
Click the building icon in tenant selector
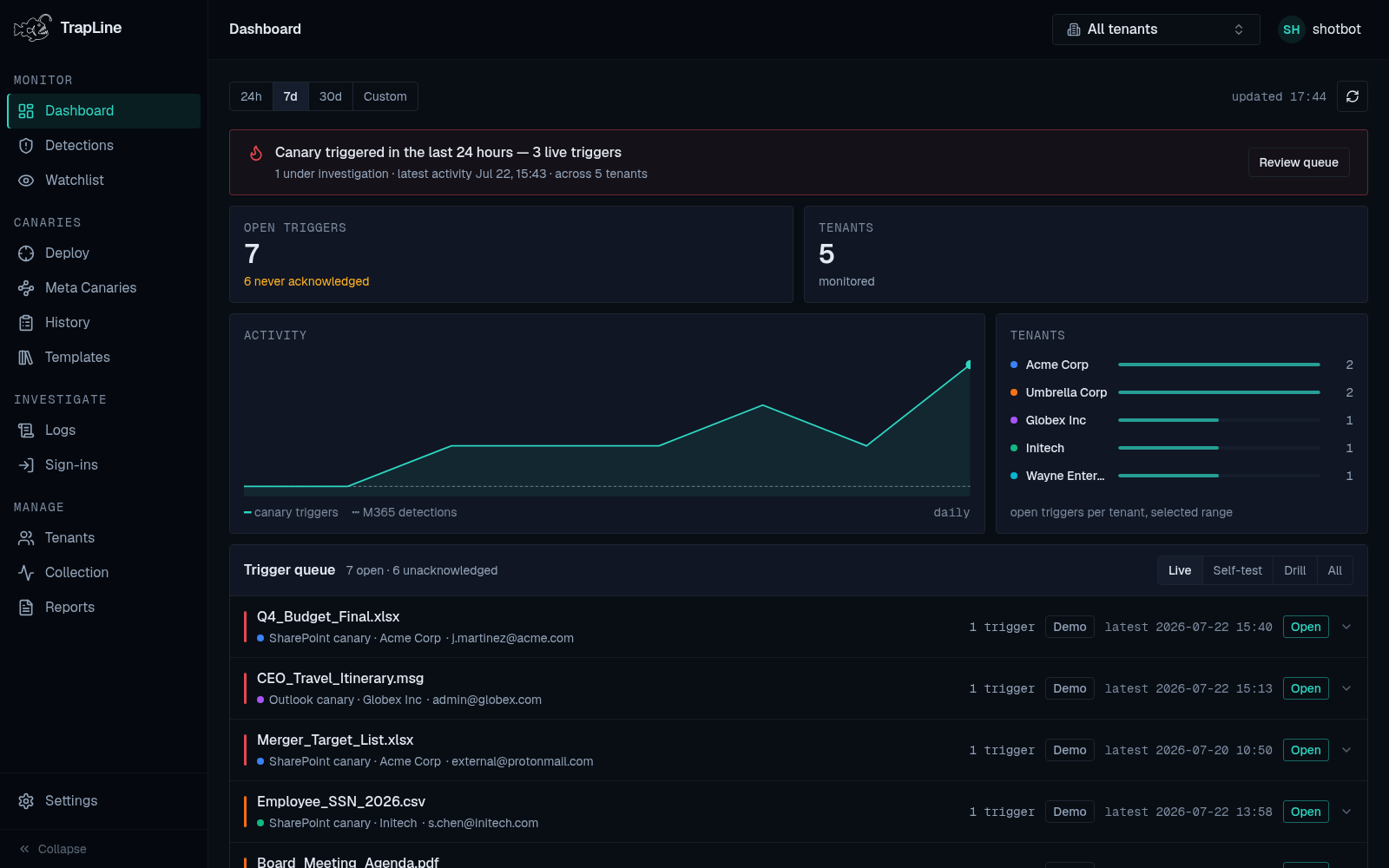tap(1074, 30)
